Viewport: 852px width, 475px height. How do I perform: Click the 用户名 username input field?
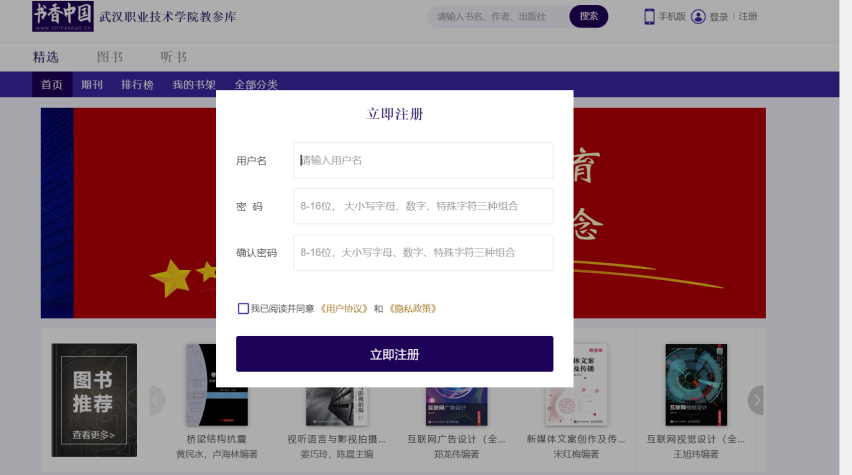(x=423, y=160)
